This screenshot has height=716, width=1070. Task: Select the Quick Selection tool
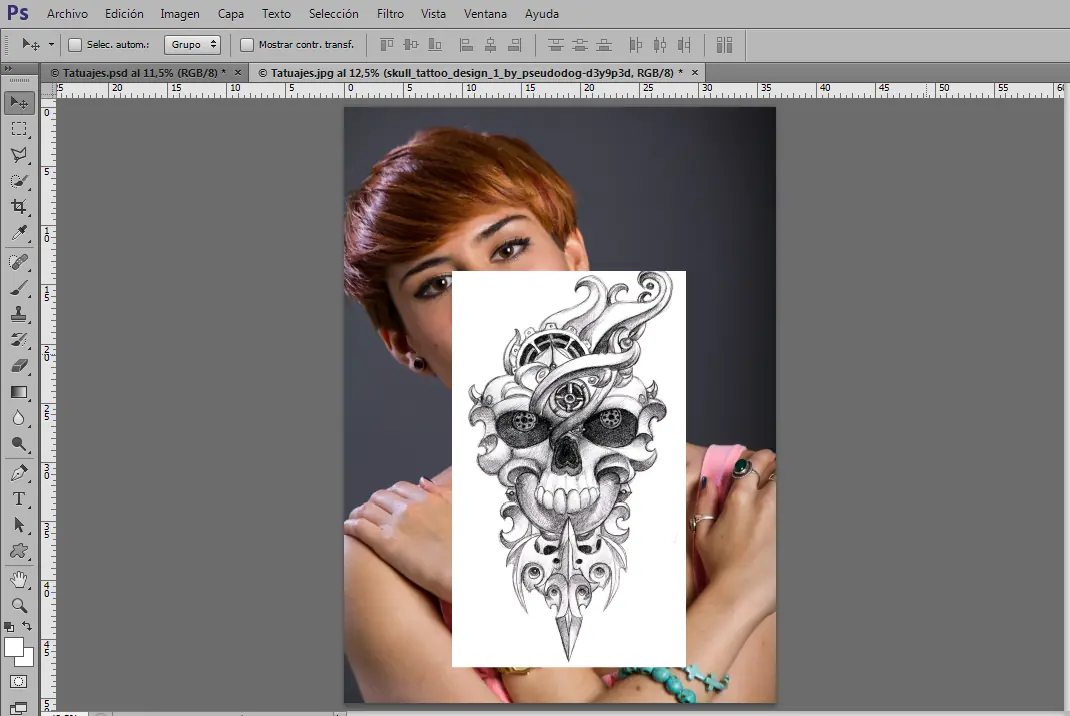pos(19,181)
